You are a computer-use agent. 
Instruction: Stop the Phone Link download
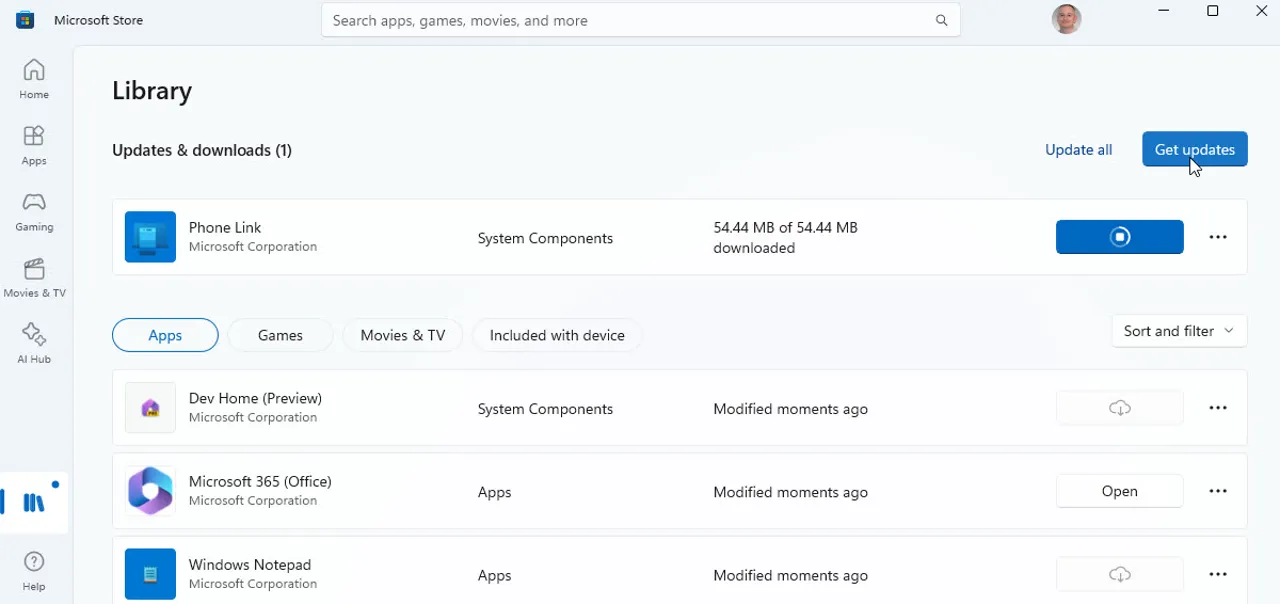coord(1120,237)
